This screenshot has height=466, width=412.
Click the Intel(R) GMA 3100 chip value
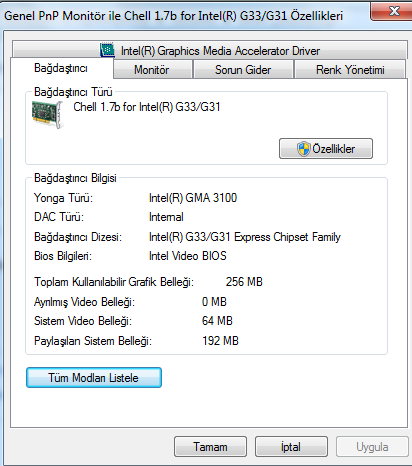click(193, 198)
